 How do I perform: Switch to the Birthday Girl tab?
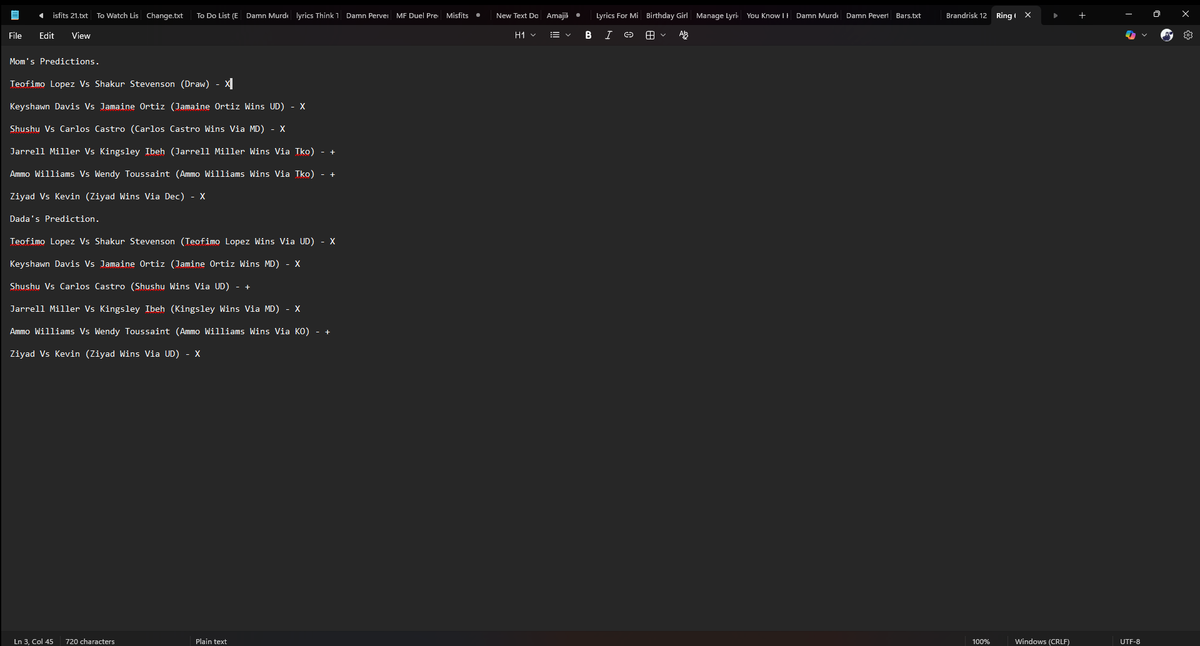667,15
